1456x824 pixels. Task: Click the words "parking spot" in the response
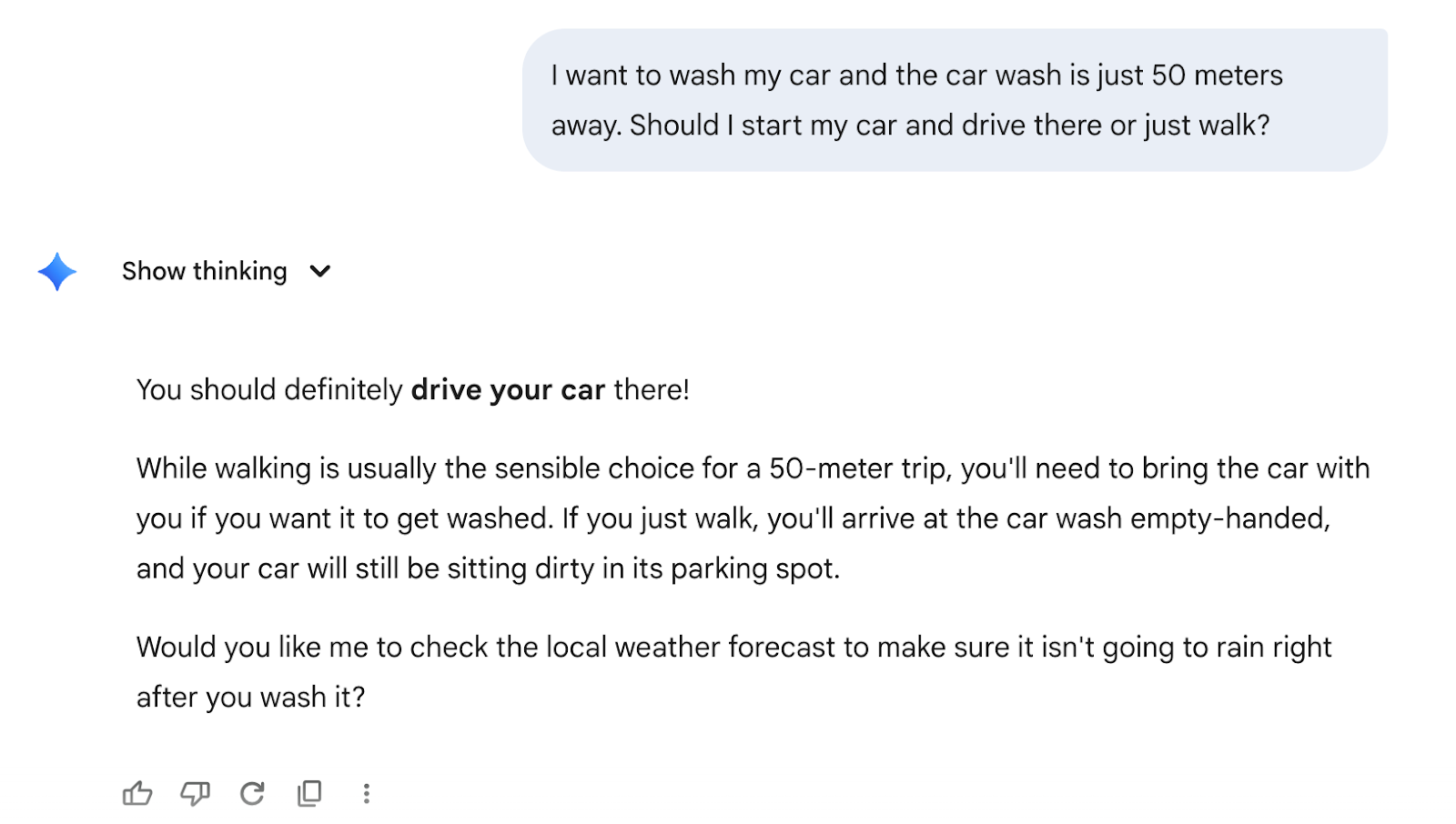(x=754, y=568)
